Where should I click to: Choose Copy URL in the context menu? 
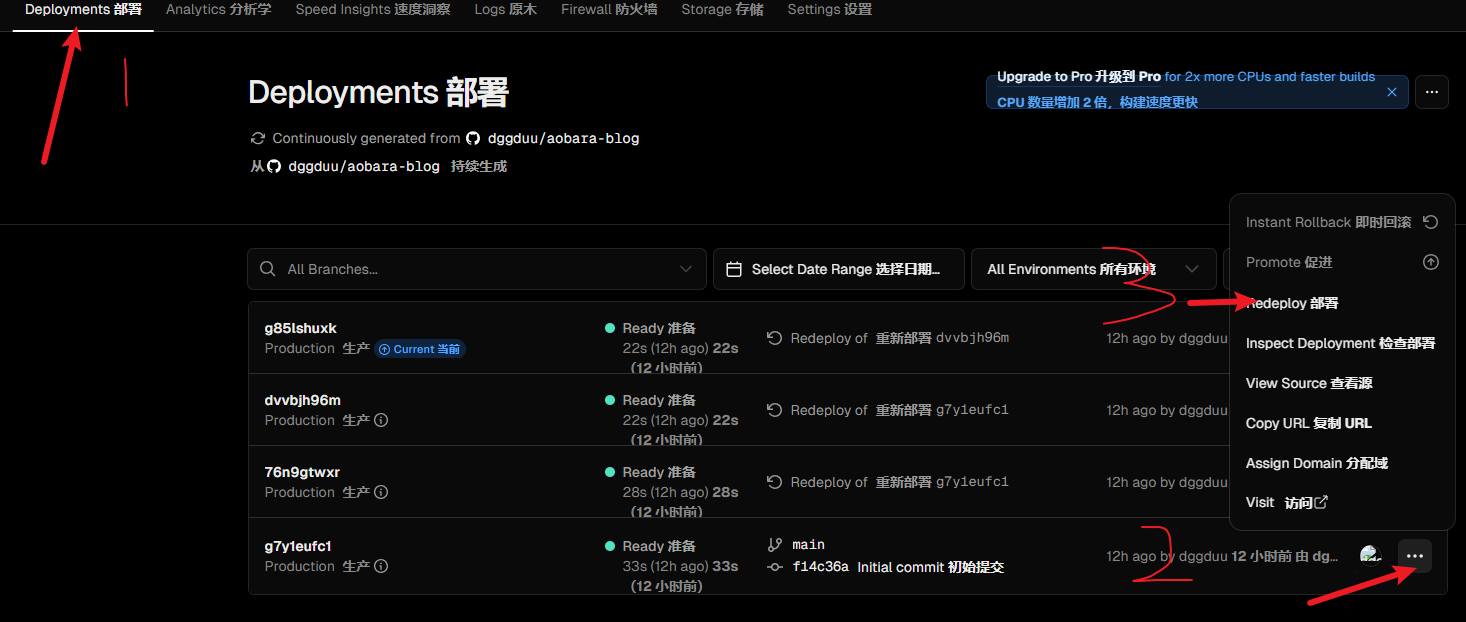(x=1308, y=423)
